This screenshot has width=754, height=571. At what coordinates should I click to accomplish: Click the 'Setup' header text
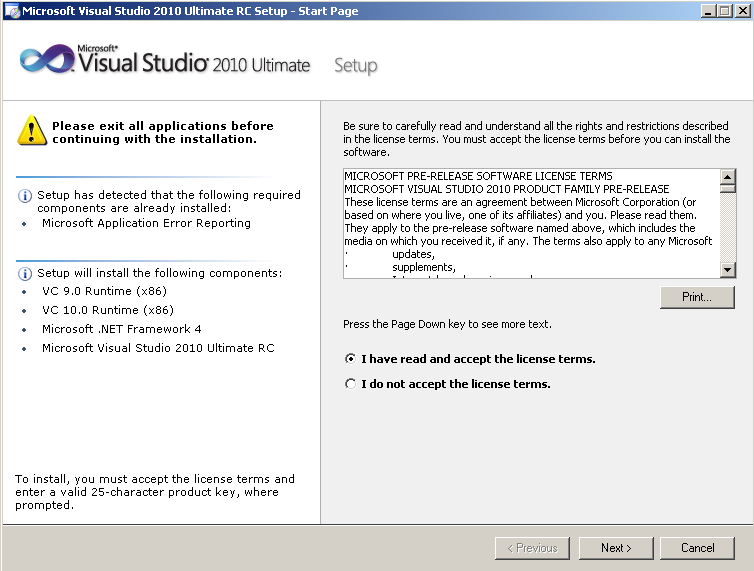tap(356, 65)
